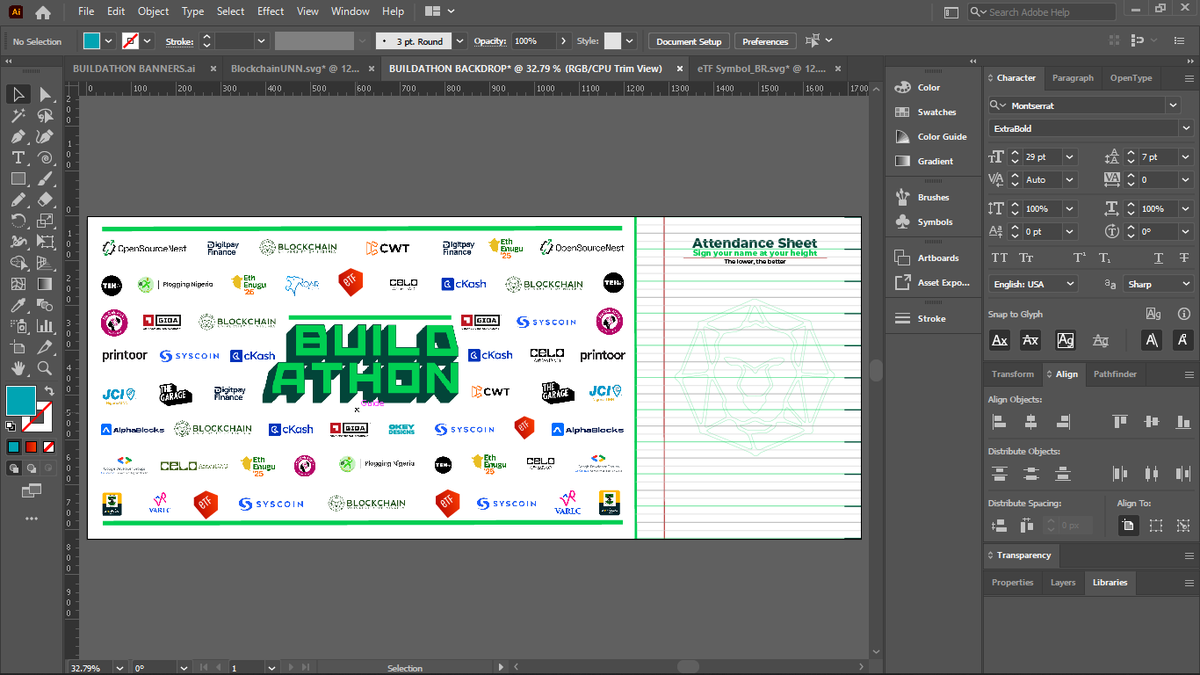Click Horizontal Align Left icon
1200x675 pixels.
point(999,421)
